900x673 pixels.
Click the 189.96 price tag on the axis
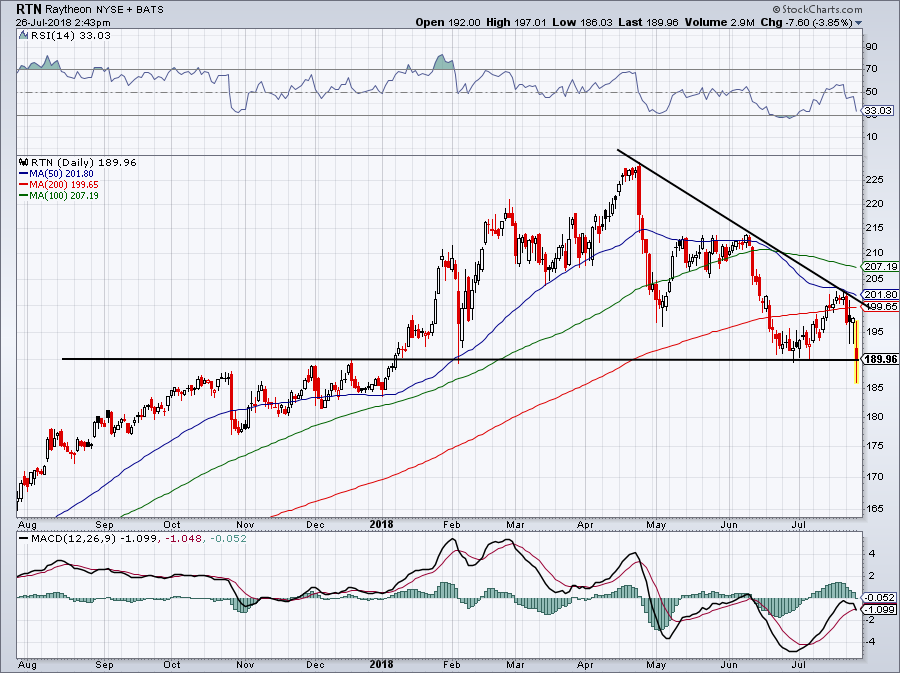[880, 359]
